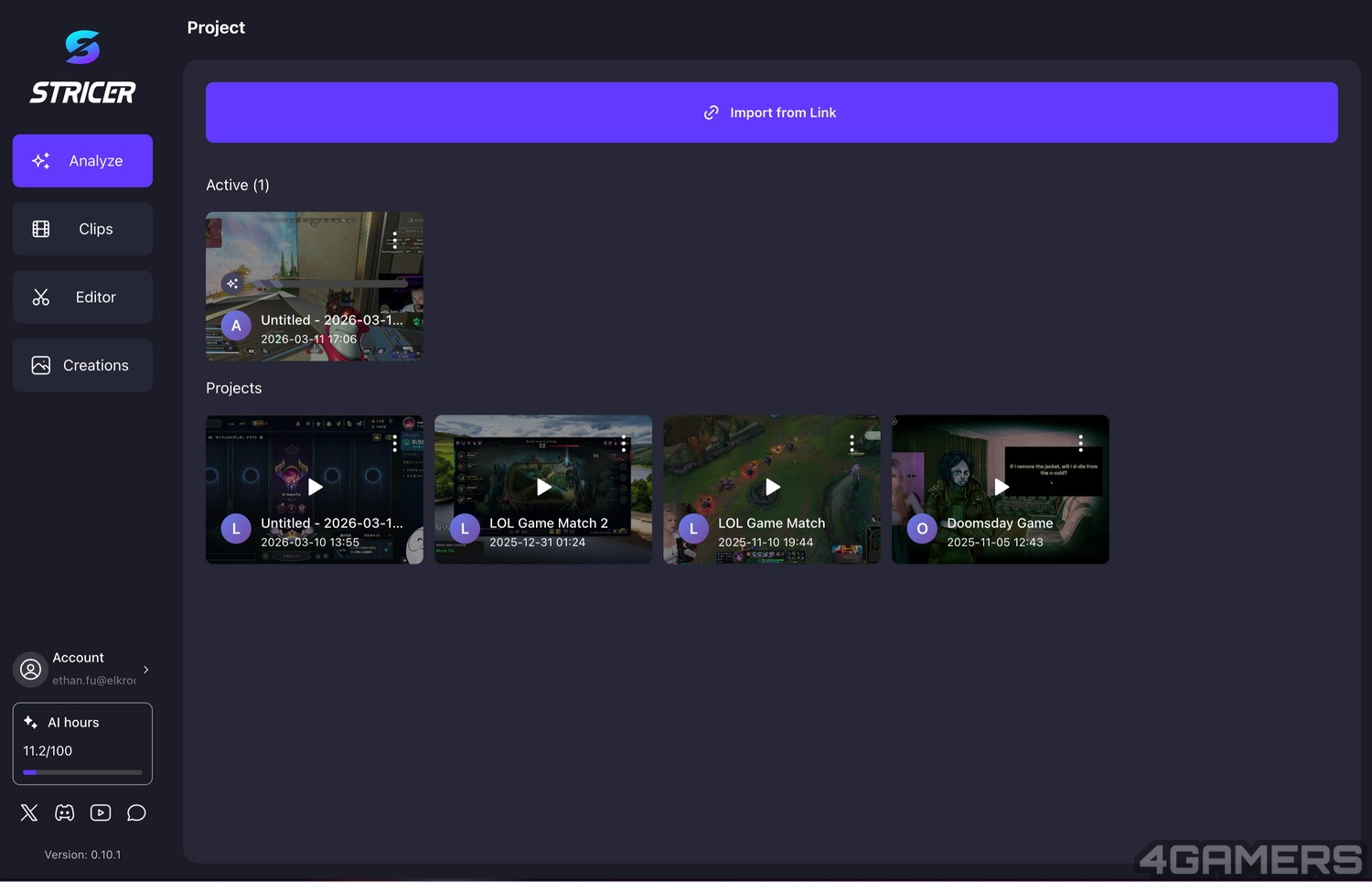Open the Untitled 2026-03-10 13:55 project thumbnail

point(315,488)
